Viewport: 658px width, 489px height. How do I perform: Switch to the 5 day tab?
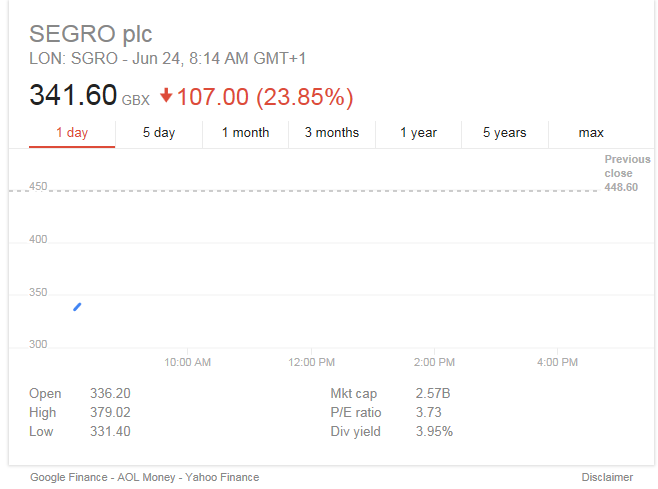point(159,133)
